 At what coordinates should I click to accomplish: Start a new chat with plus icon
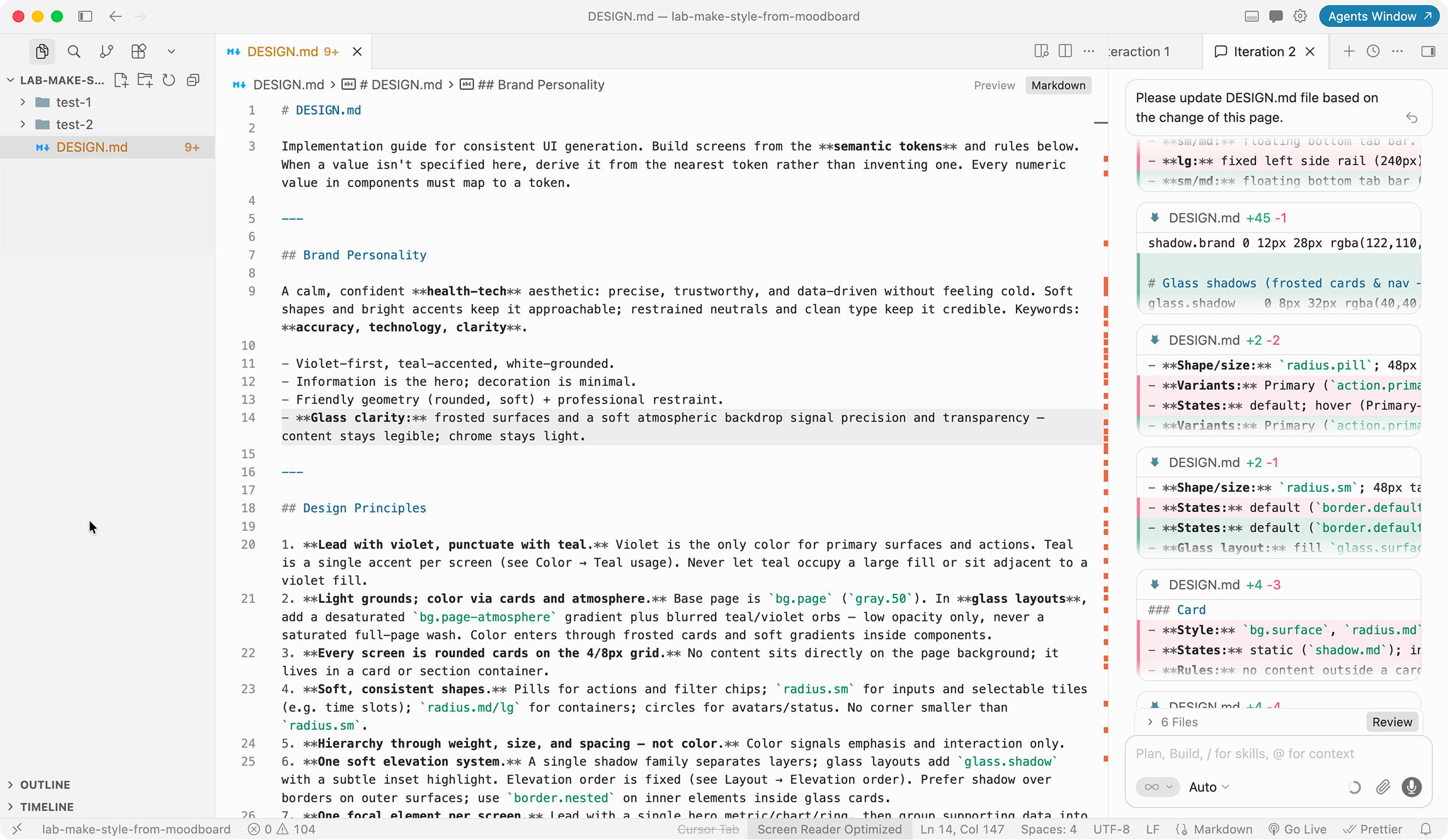tap(1348, 51)
